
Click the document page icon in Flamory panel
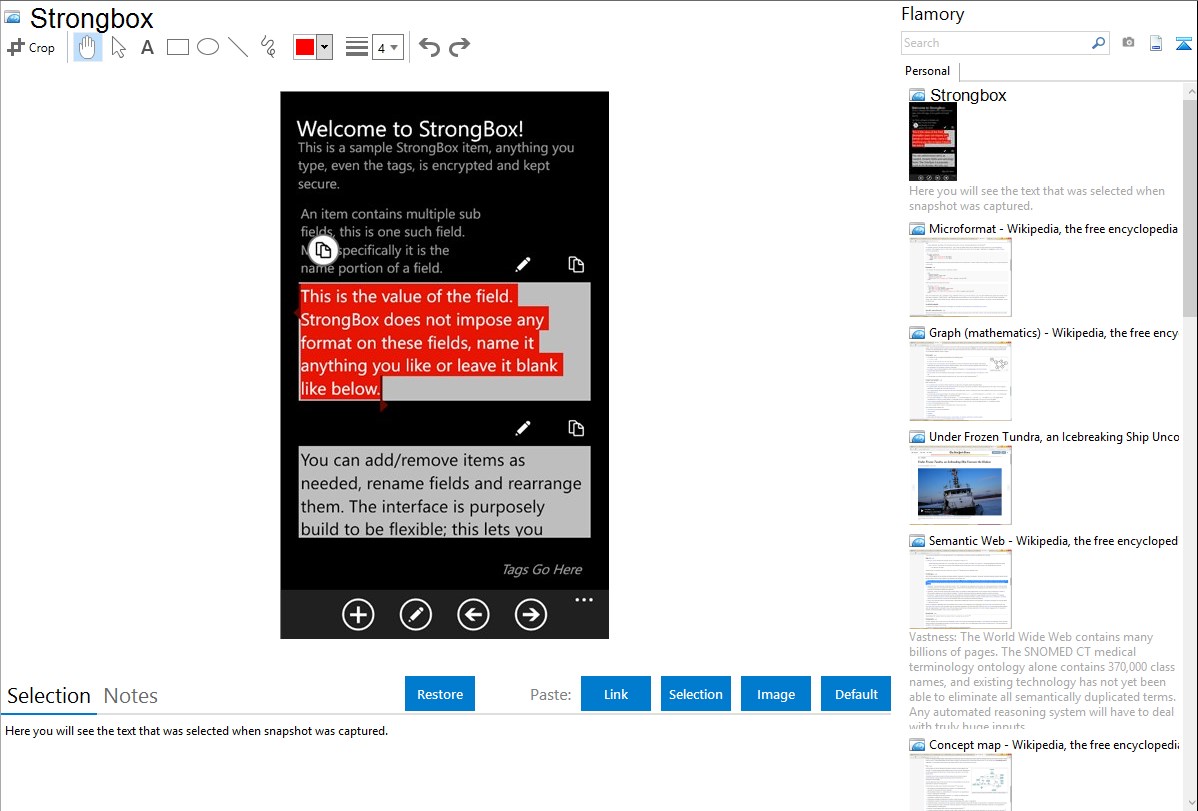[1156, 43]
